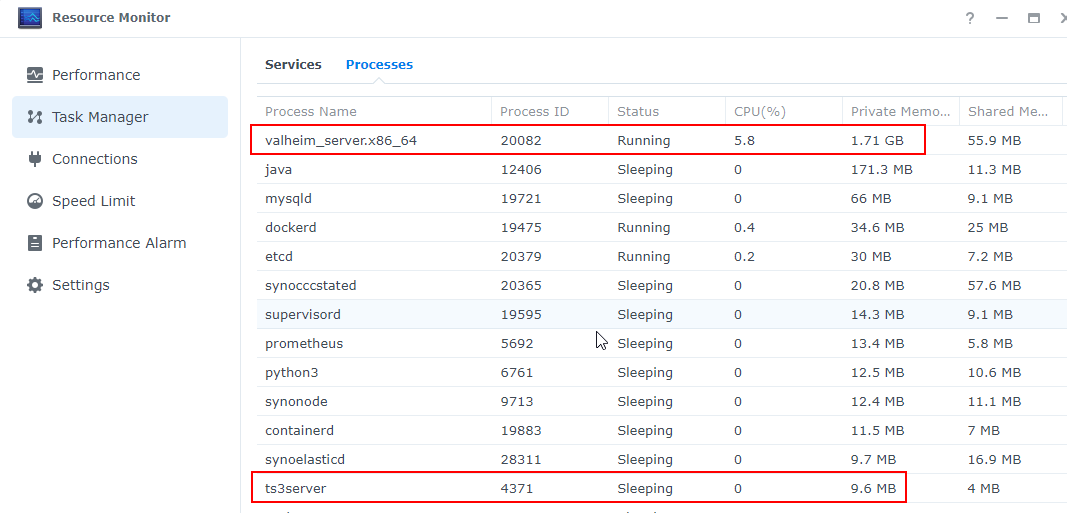Screen dimensions: 1067x513
Task: Click the 5.8 CPU value
Action: click(x=744, y=141)
